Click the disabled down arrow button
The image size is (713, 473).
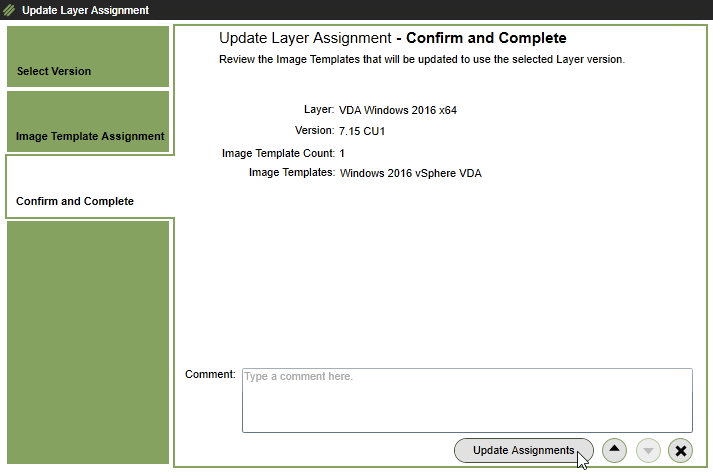648,450
